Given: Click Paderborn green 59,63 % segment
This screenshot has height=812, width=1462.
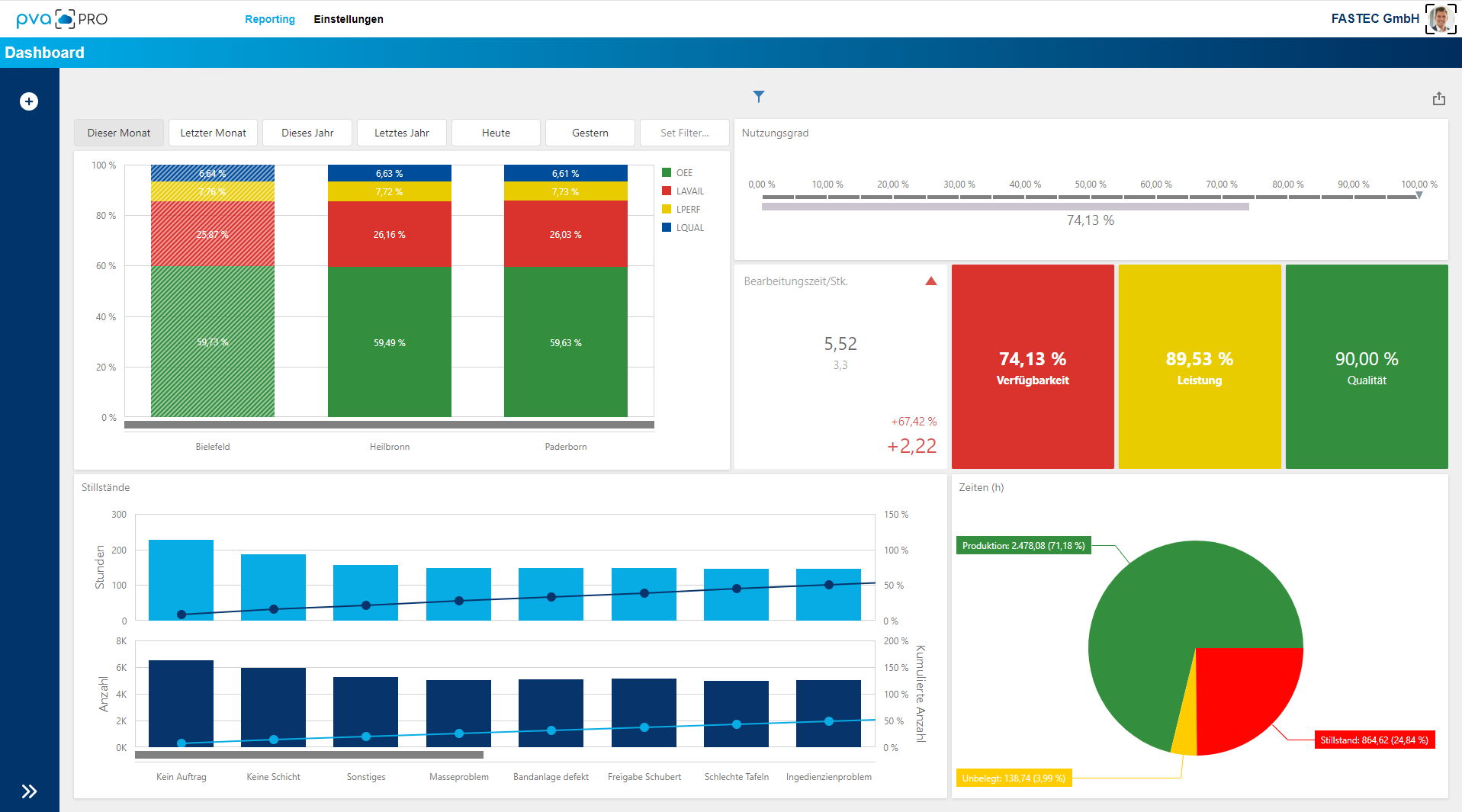Looking at the screenshot, I should pos(566,342).
